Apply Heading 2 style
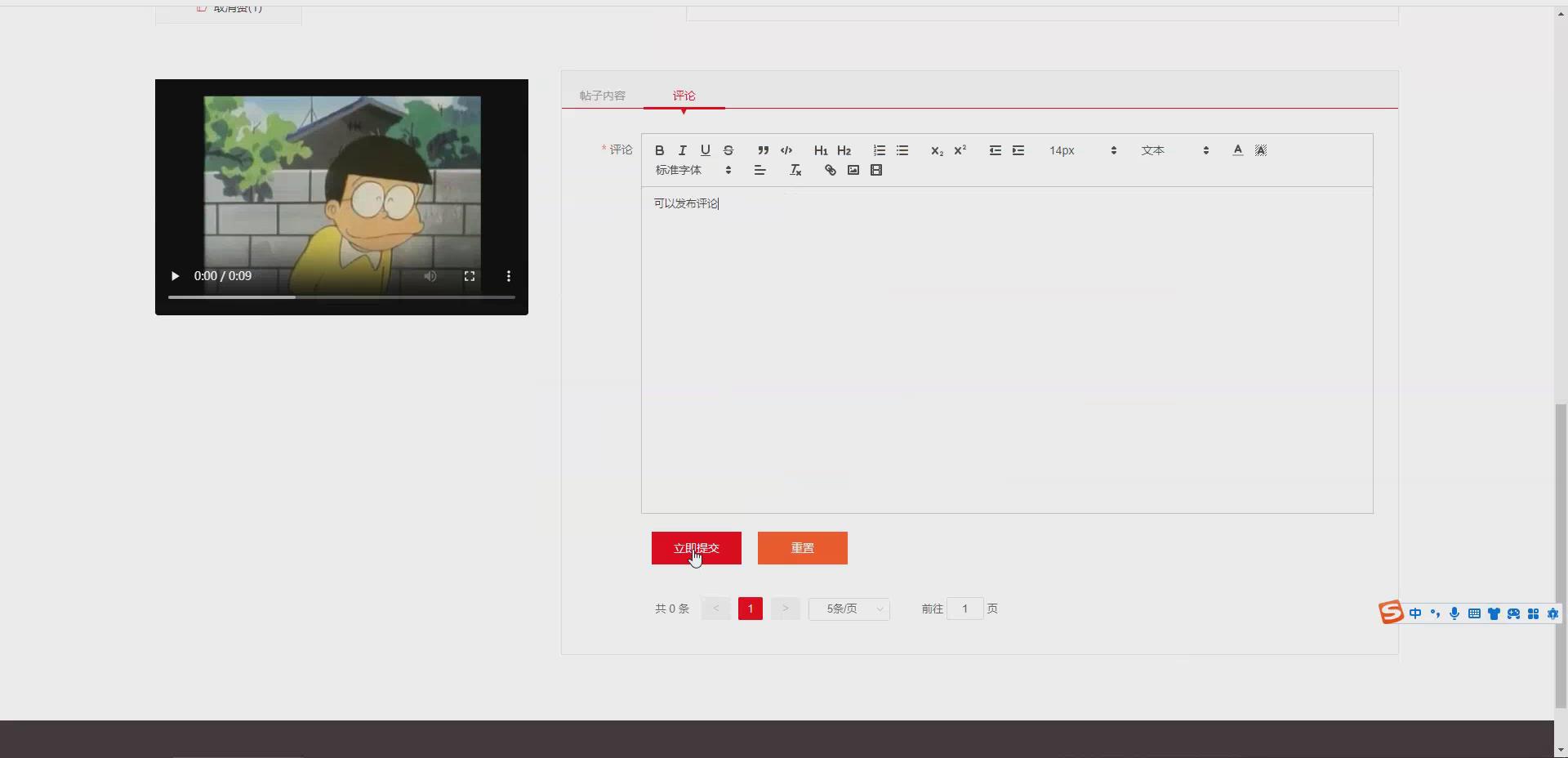The image size is (1568, 758). [x=844, y=150]
